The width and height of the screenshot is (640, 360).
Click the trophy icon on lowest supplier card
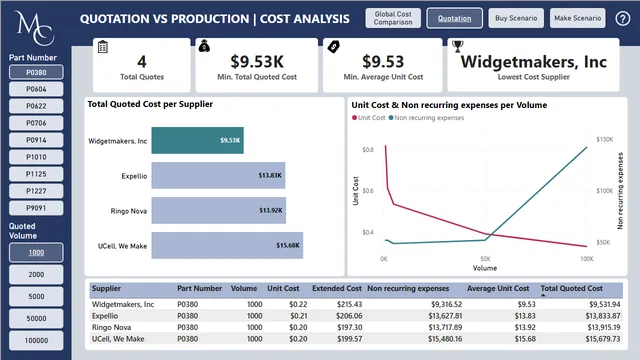tap(458, 47)
